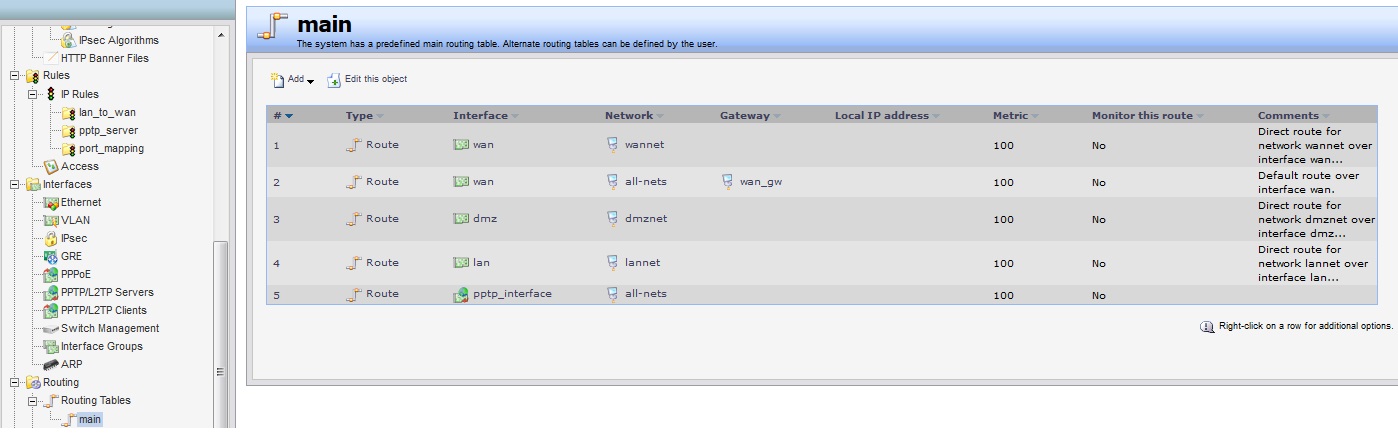Click the GRE tree icon
This screenshot has height=444, width=1398.
point(51,256)
